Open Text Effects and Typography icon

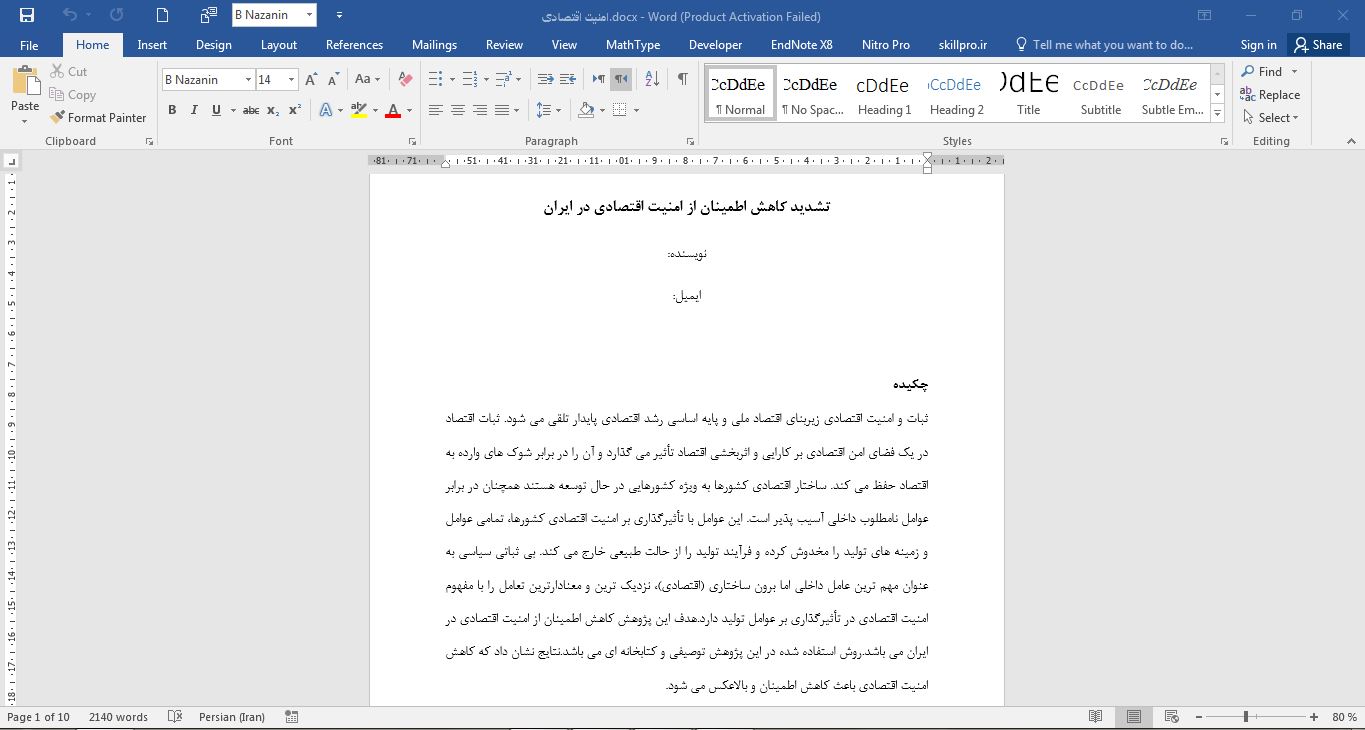tap(326, 110)
